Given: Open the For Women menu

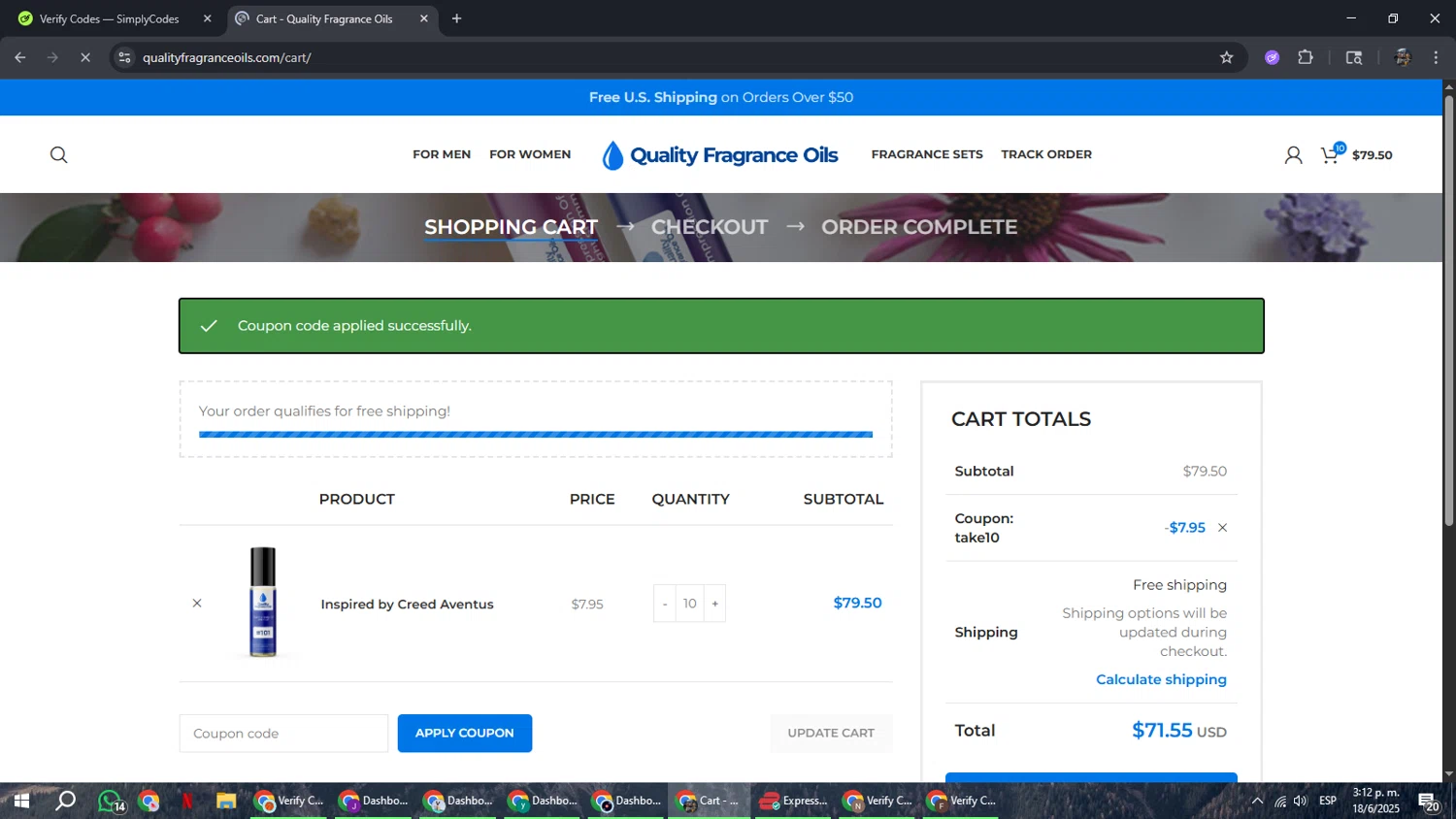Looking at the screenshot, I should click(530, 154).
